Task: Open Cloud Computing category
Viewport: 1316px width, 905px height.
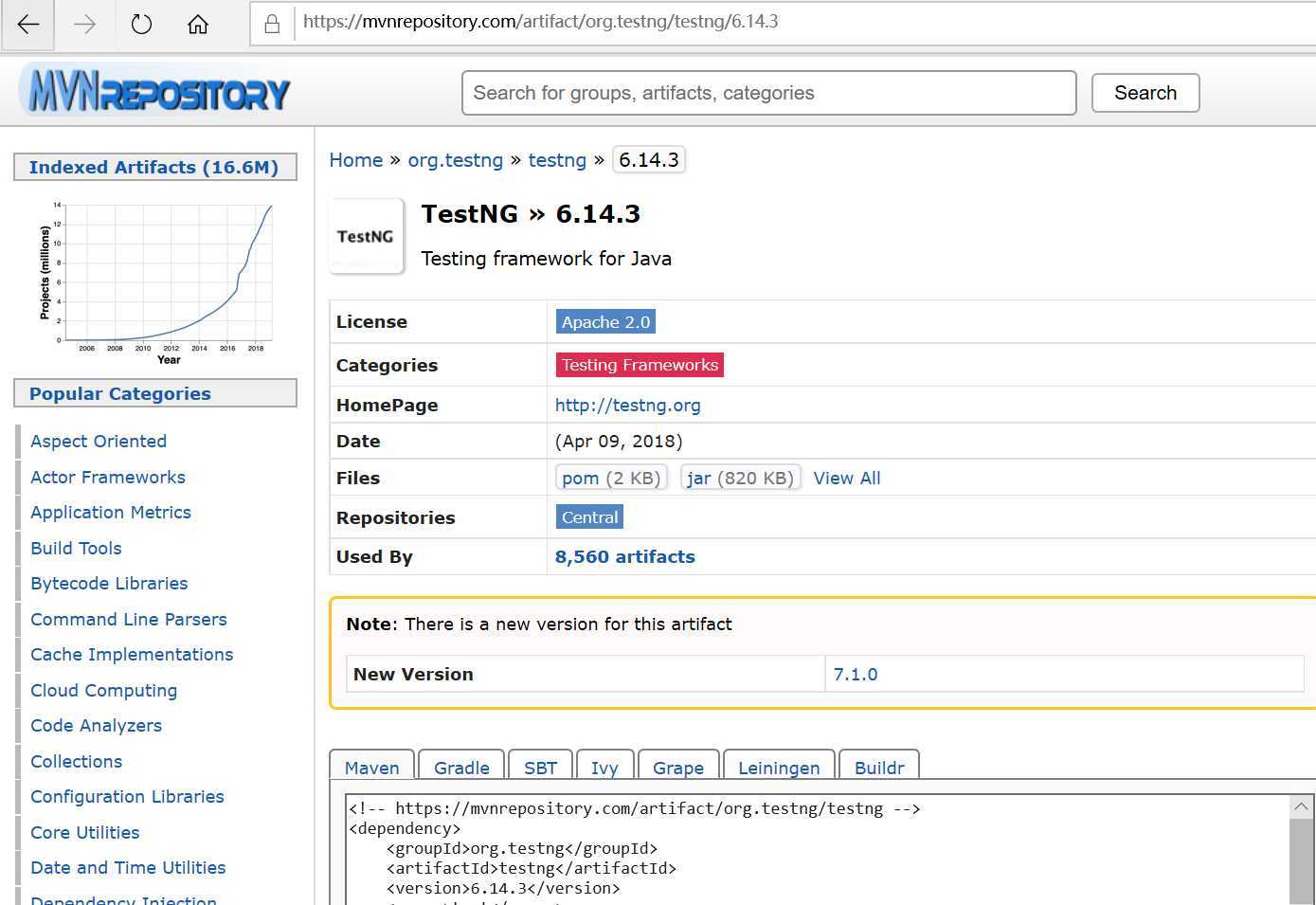Action: pyautogui.click(x=103, y=691)
